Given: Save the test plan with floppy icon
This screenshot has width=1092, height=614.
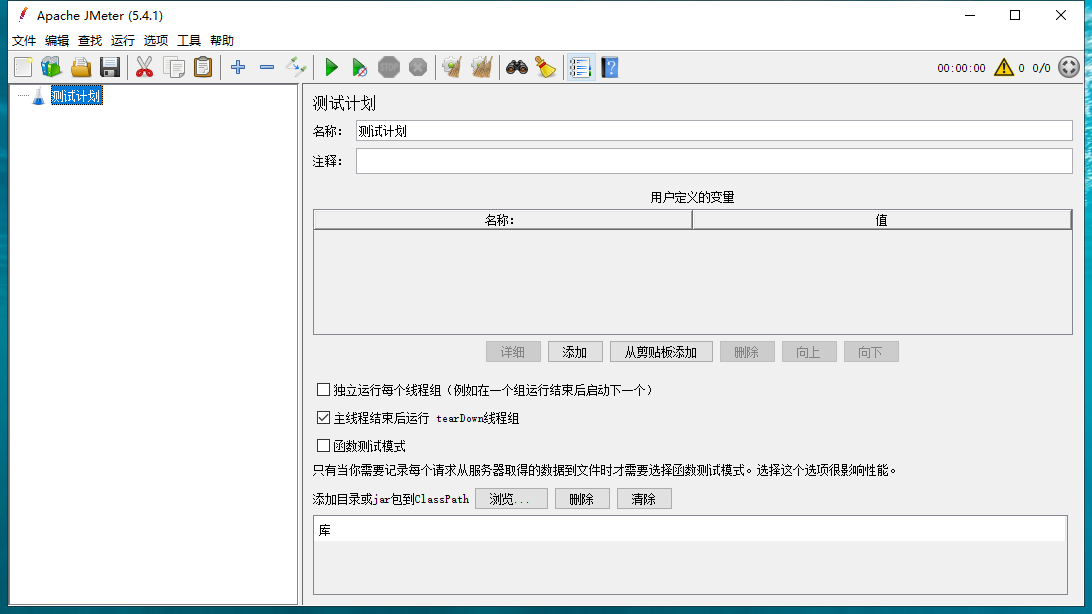Looking at the screenshot, I should pos(110,68).
